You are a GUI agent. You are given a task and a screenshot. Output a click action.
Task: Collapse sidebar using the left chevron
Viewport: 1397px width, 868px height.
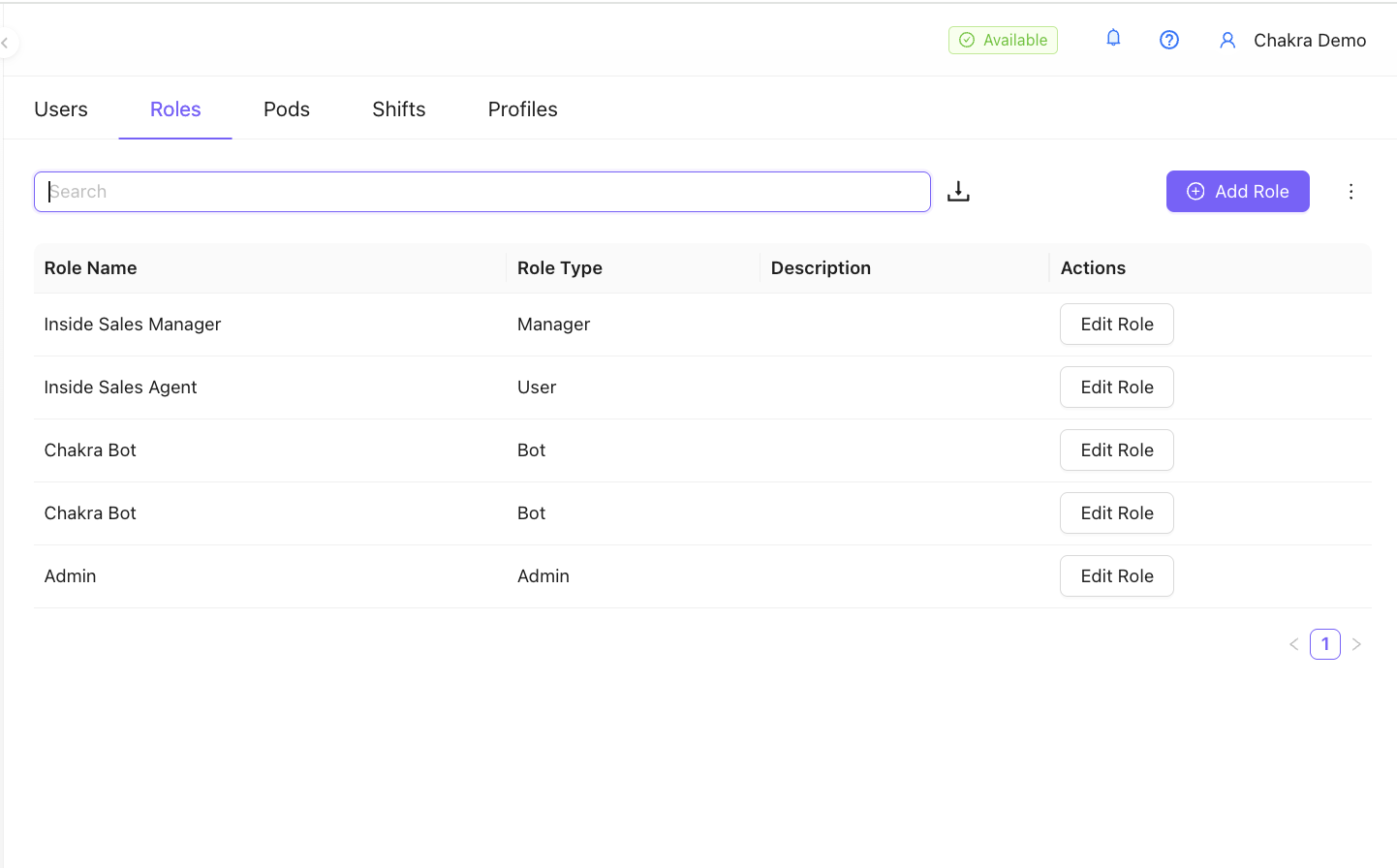click(x=5, y=43)
